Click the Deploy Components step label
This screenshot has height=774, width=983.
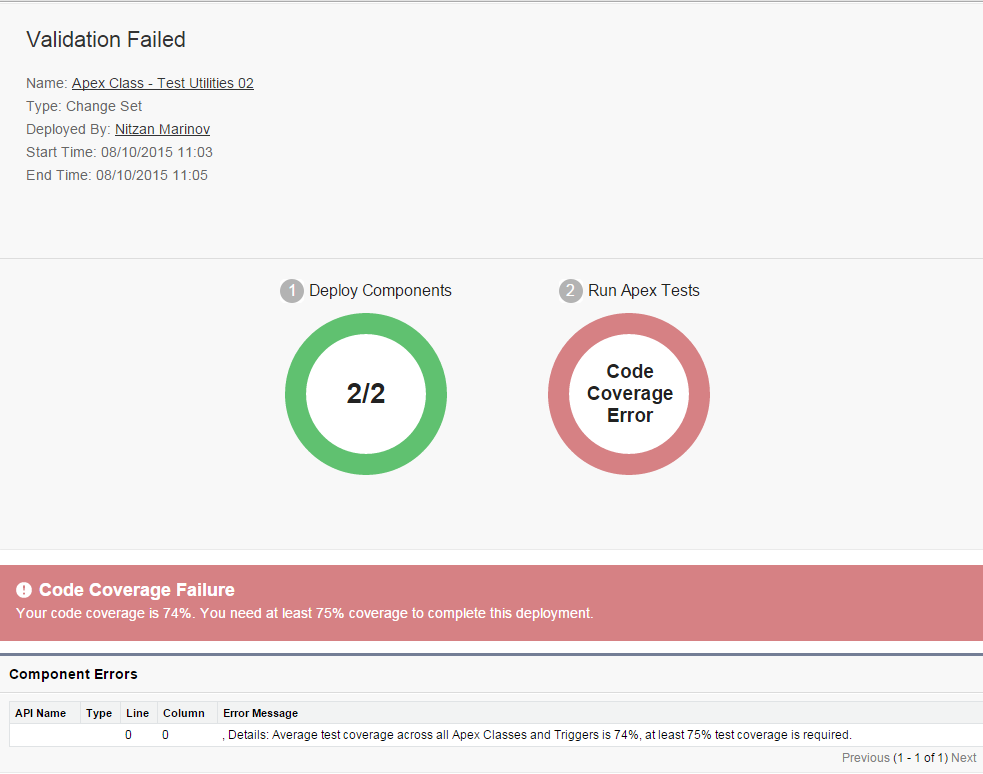coord(380,291)
